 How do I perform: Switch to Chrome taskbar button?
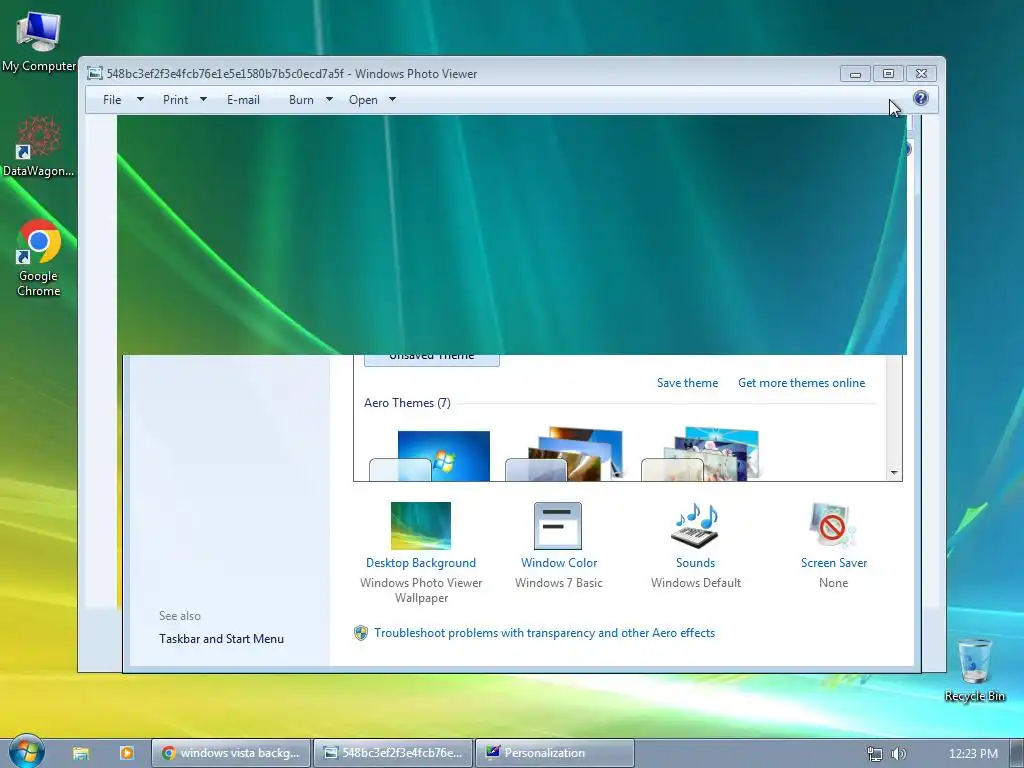click(x=231, y=753)
